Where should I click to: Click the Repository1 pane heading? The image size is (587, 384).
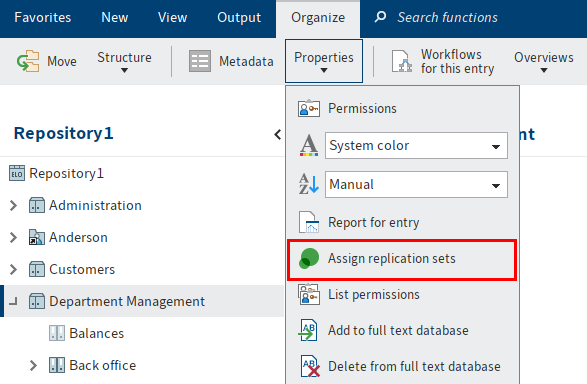click(x=63, y=133)
